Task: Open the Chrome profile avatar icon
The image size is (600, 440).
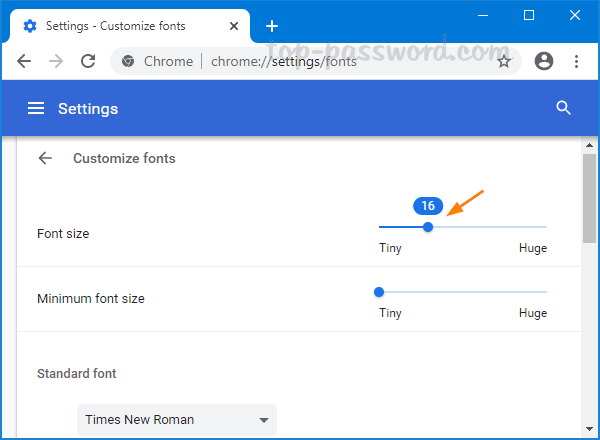Action: 544,61
